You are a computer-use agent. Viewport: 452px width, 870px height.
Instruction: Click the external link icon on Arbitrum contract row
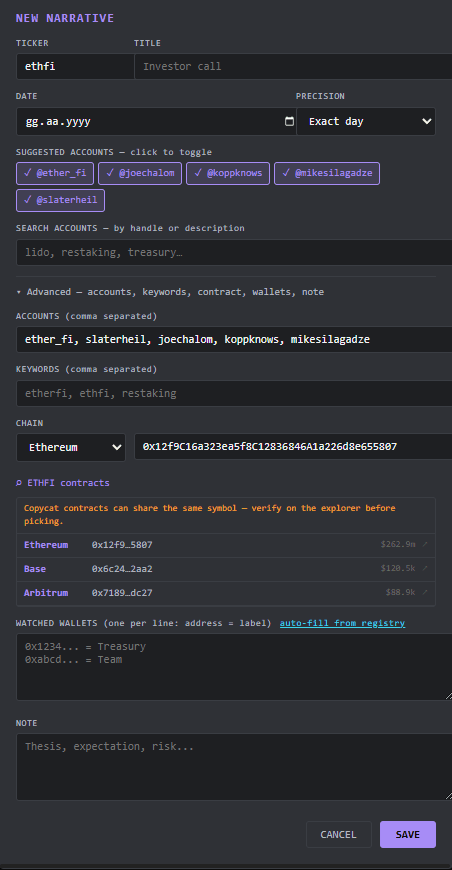click(425, 593)
